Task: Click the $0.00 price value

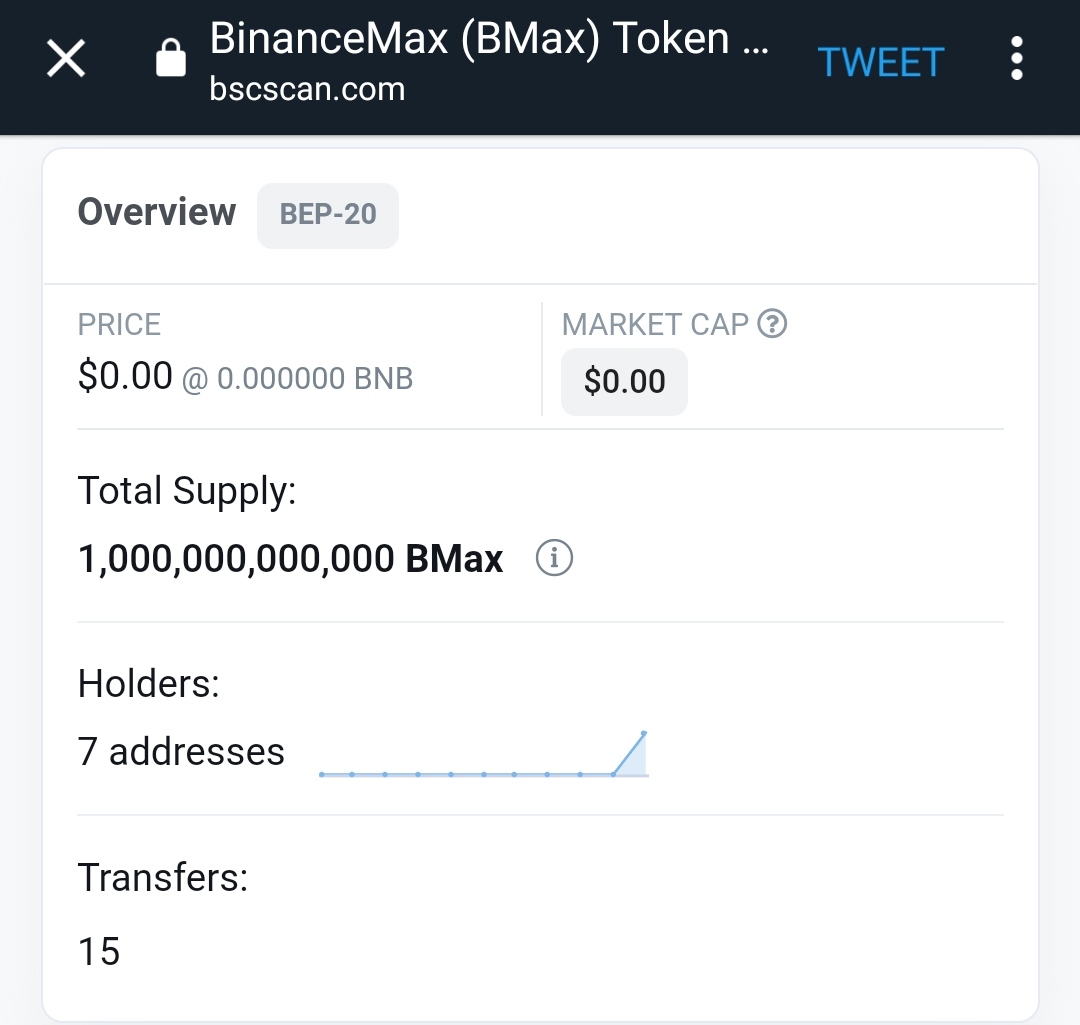Action: pyautogui.click(x=125, y=376)
